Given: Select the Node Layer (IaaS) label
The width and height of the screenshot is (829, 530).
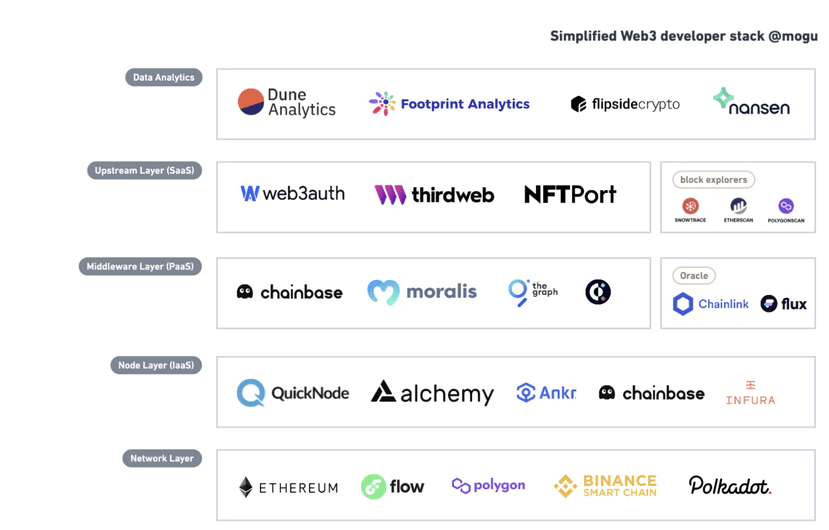Looking at the screenshot, I should (x=156, y=365).
